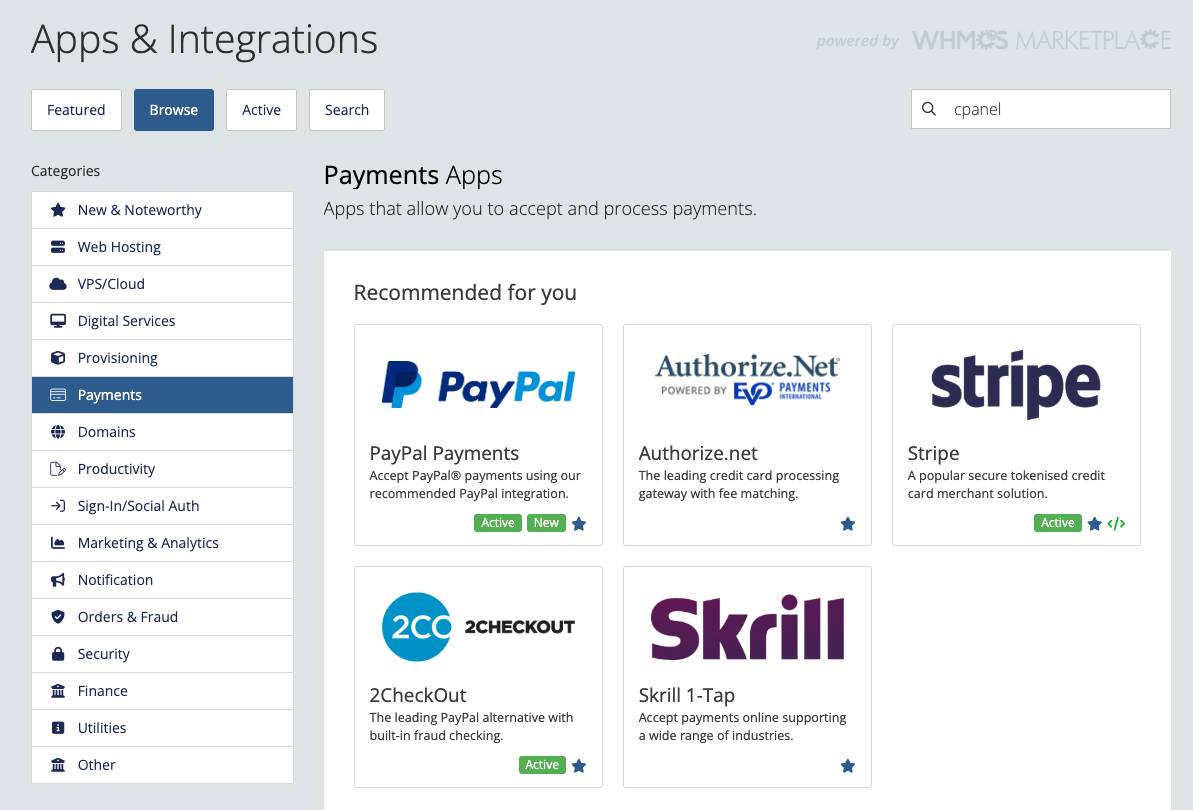Click the cloud icon beside VPS/Cloud
The height and width of the screenshot is (810, 1193).
click(x=58, y=284)
